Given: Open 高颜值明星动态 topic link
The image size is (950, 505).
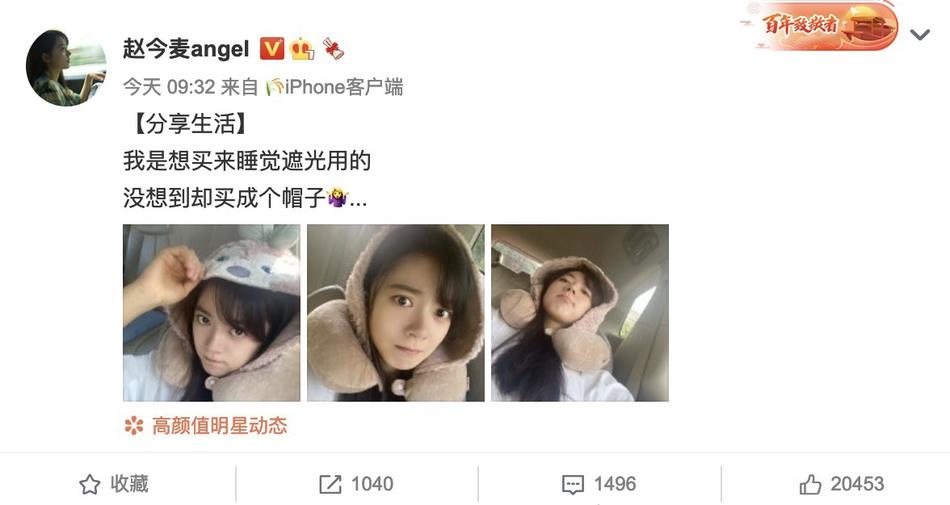Looking at the screenshot, I should point(219,426).
